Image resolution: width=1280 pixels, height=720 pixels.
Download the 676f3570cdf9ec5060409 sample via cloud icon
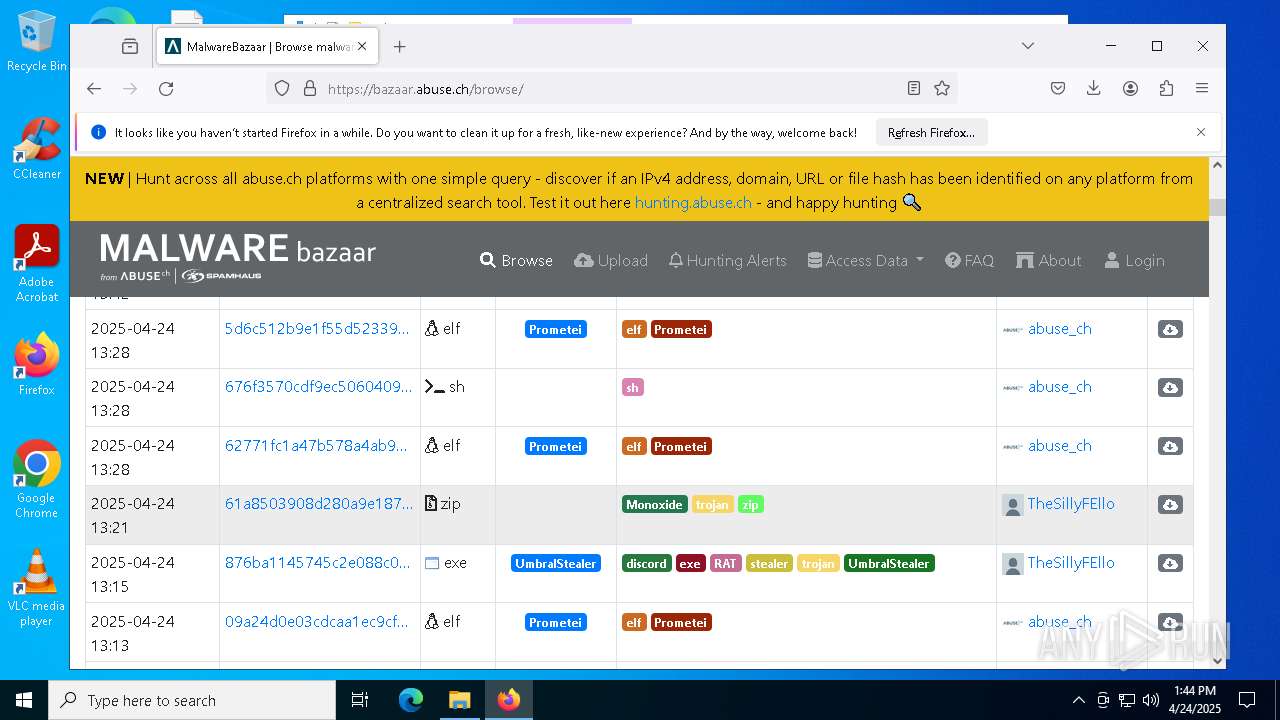(1170, 387)
